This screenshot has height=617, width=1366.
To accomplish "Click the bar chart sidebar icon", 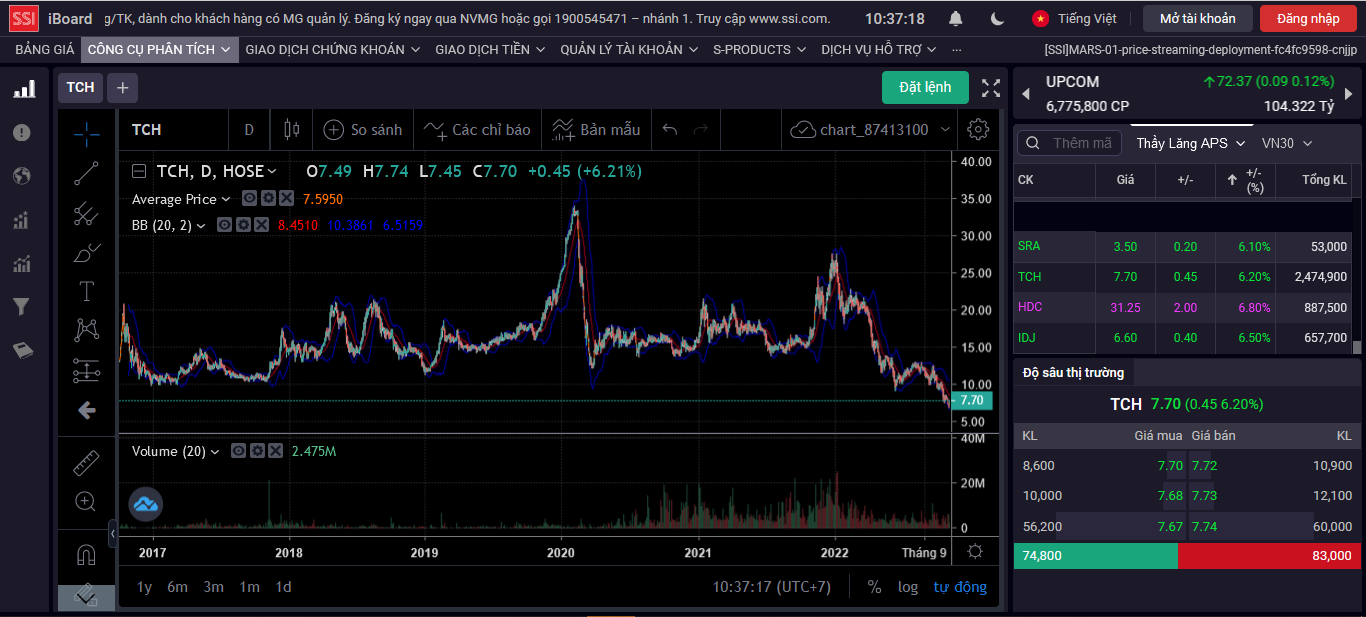I will click(x=24, y=89).
